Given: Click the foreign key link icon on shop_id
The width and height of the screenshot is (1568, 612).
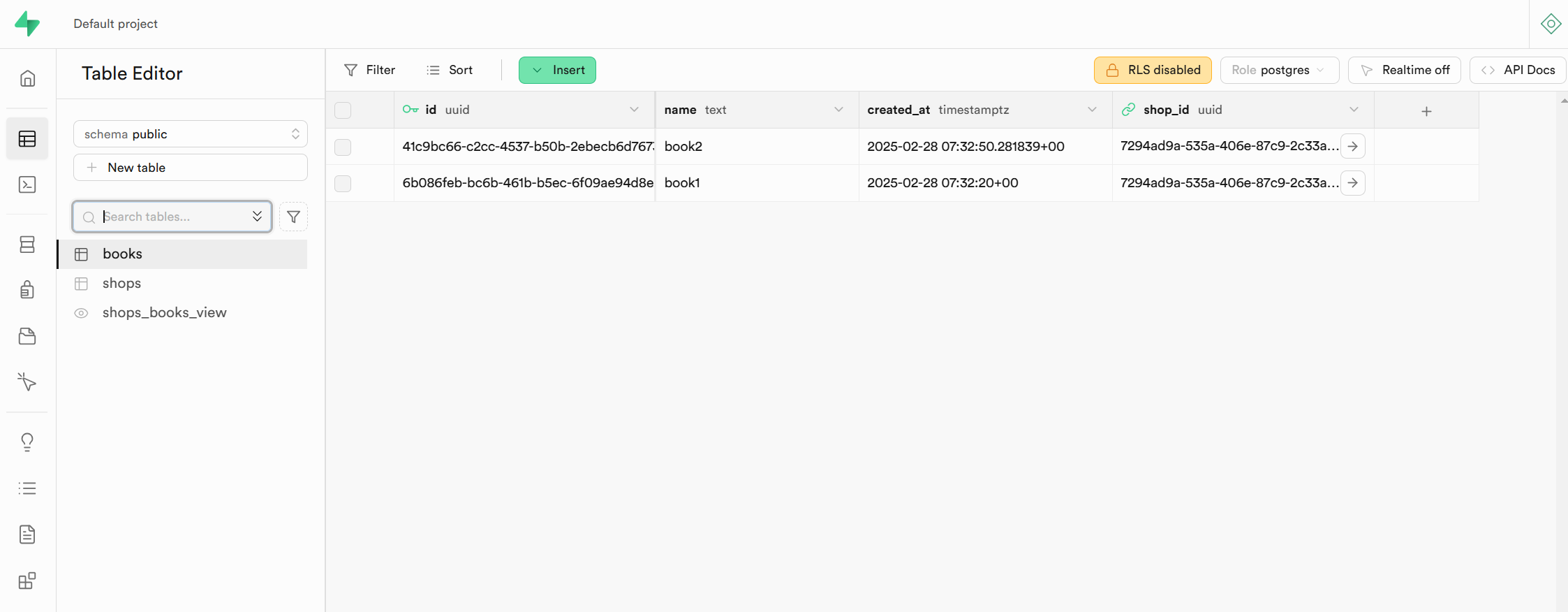Looking at the screenshot, I should pos(1128,110).
